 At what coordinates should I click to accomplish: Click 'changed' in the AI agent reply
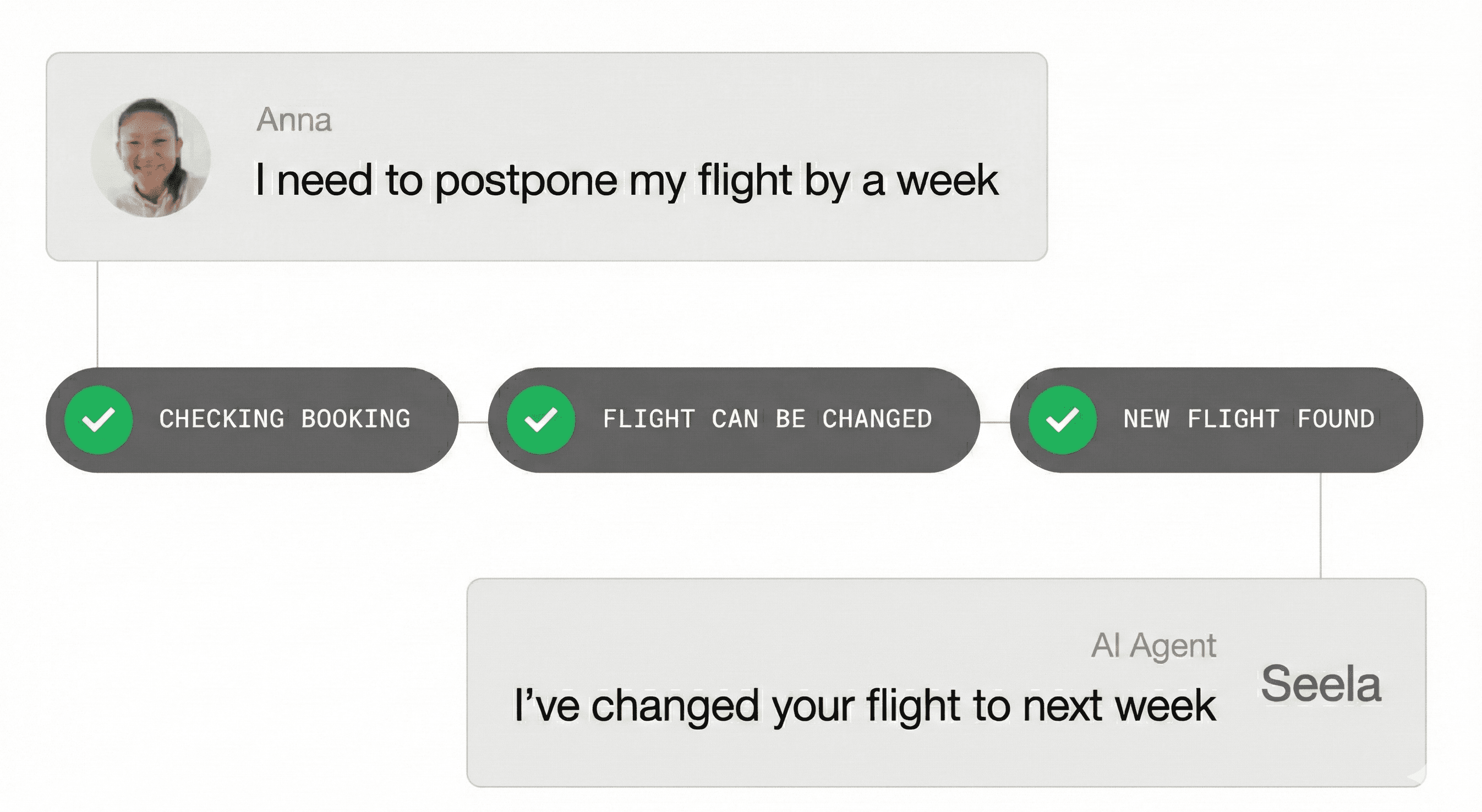pos(675,706)
